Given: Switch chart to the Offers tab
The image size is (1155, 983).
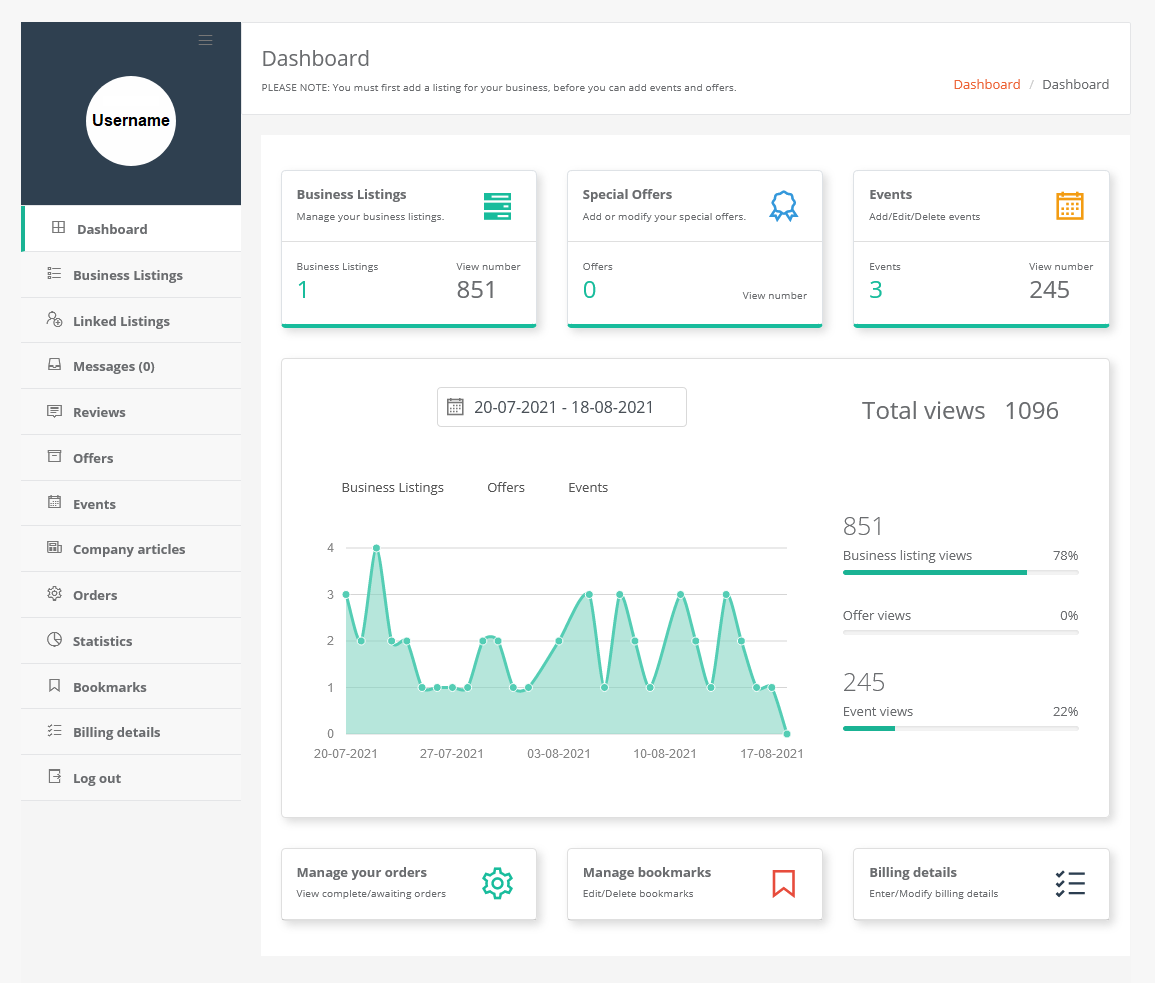Looking at the screenshot, I should (x=506, y=487).
